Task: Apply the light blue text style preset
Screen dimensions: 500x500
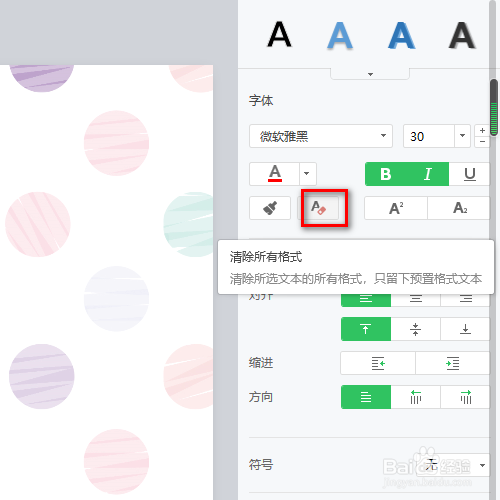Action: coord(340,35)
